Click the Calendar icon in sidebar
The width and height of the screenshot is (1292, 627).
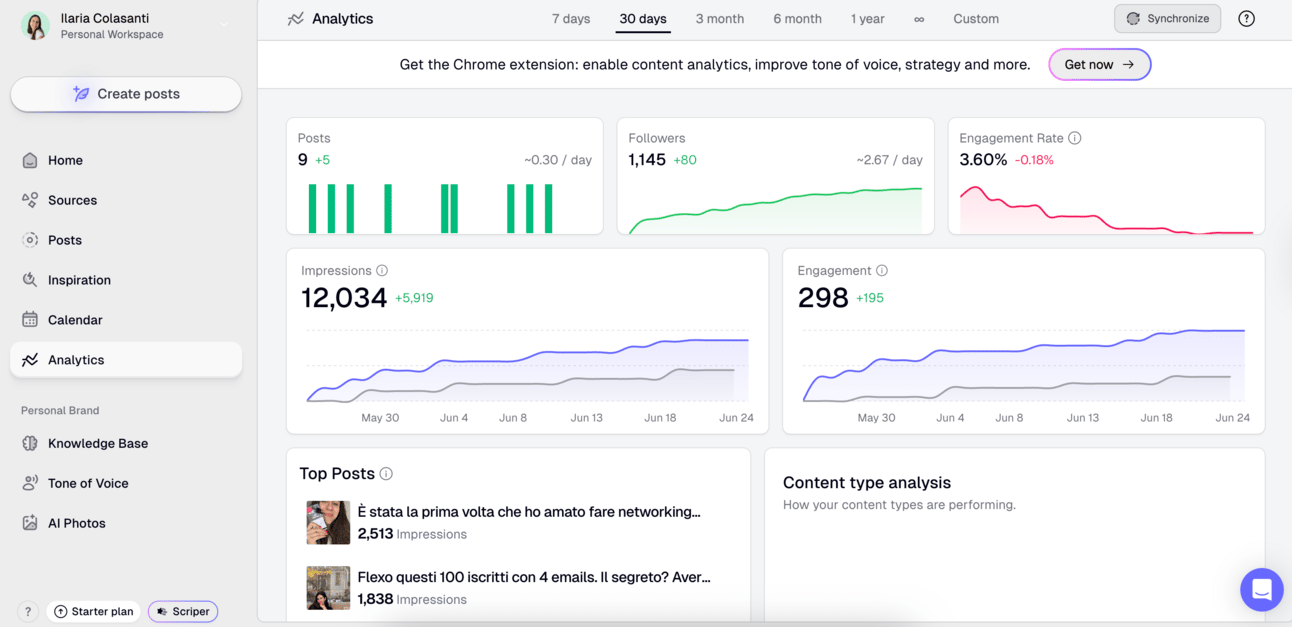pos(30,320)
